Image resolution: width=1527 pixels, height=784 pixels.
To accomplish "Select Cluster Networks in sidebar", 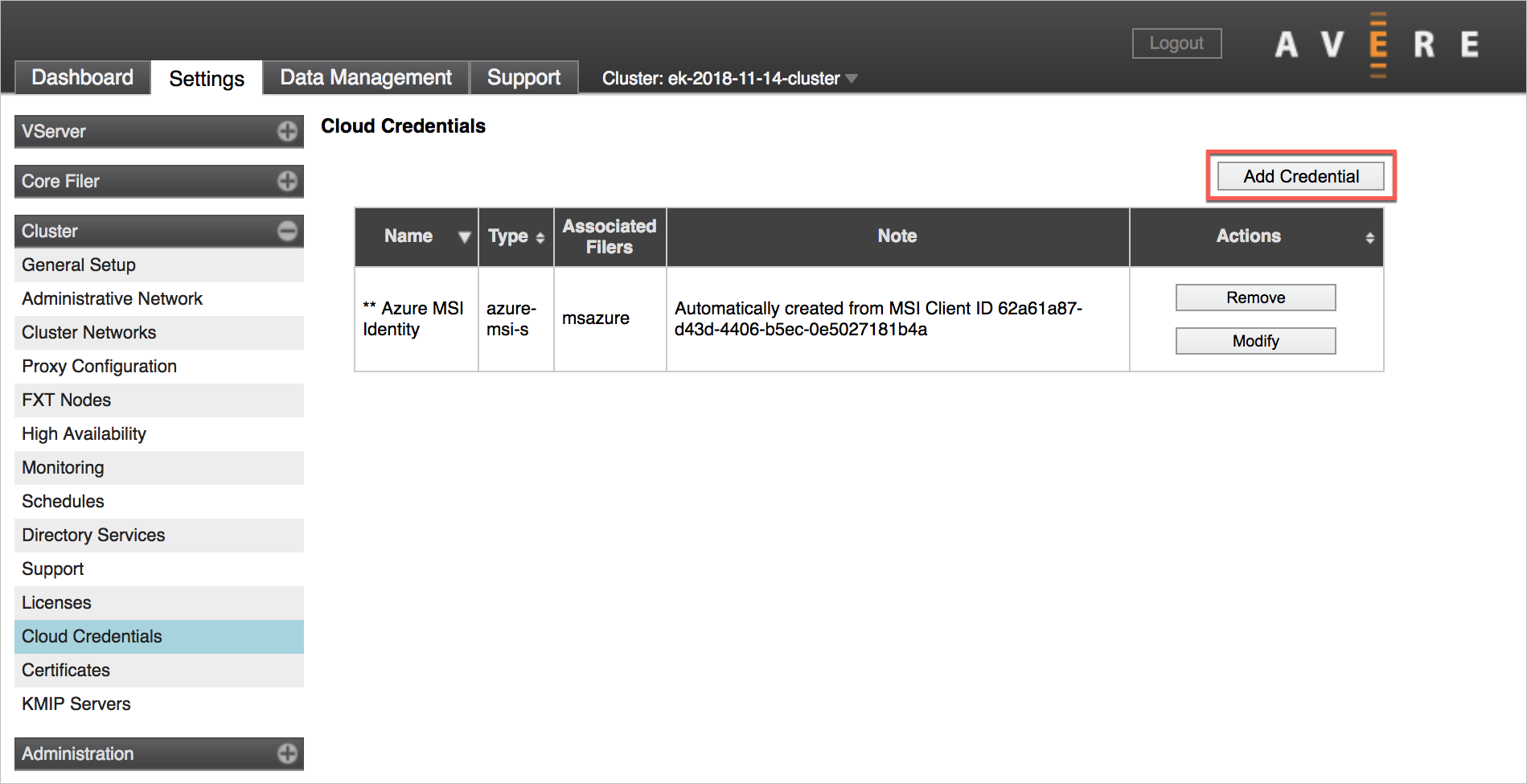I will click(159, 333).
